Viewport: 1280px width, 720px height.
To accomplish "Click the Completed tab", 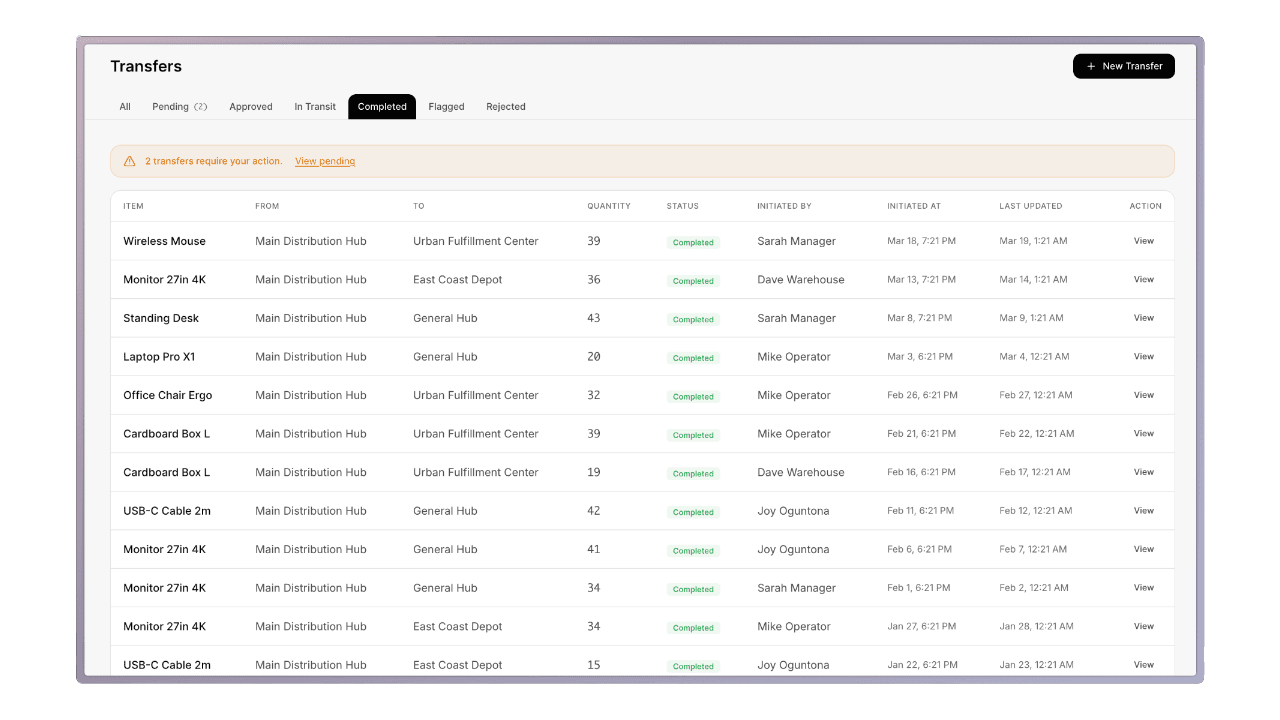I will click(382, 107).
